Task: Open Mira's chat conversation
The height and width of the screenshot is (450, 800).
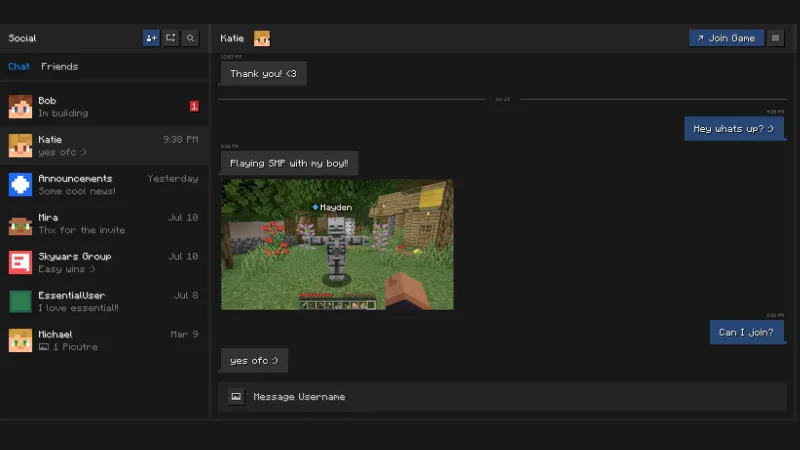Action: 104,223
